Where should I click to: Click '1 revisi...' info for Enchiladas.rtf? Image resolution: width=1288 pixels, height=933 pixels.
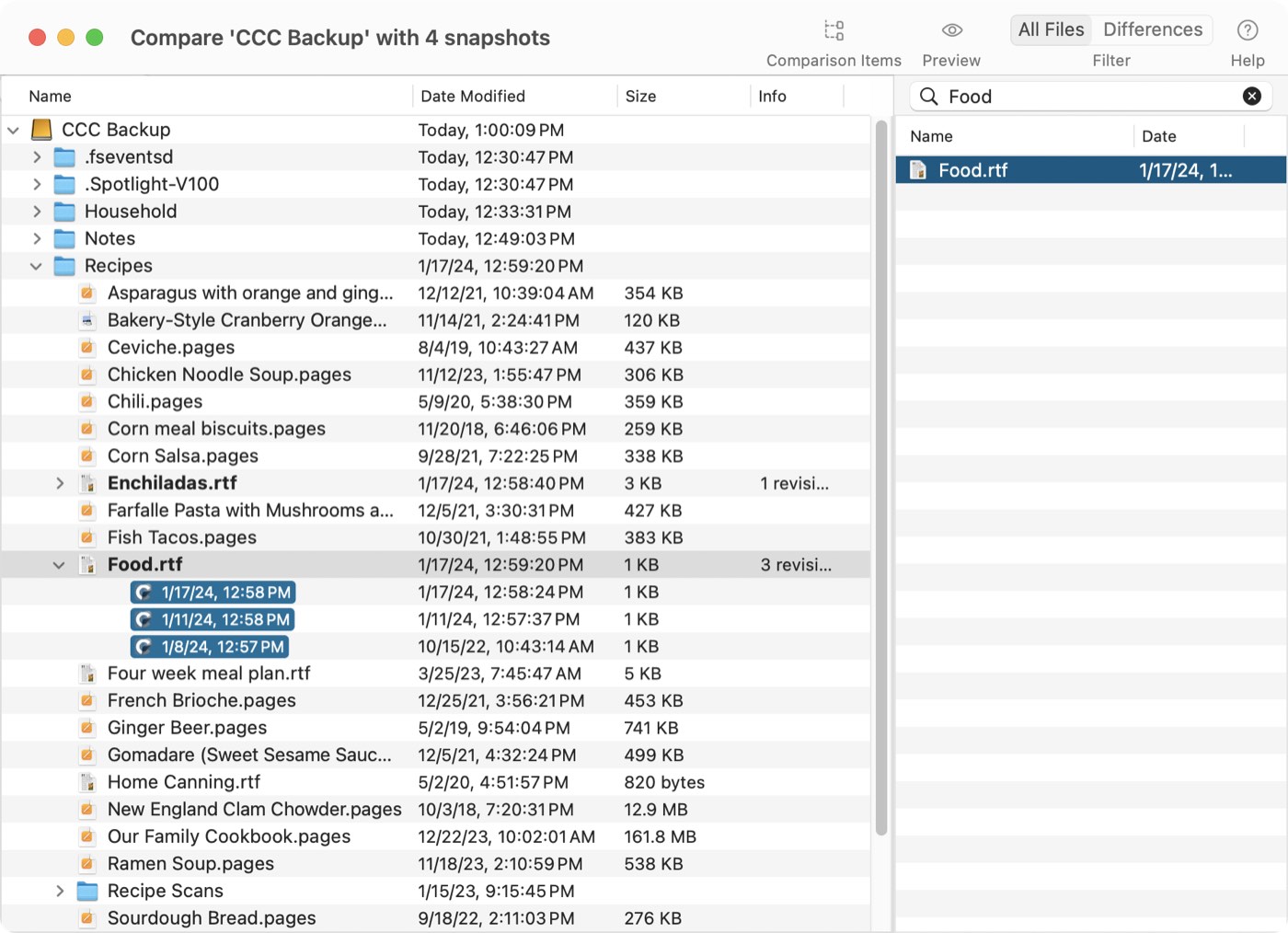[x=794, y=483]
